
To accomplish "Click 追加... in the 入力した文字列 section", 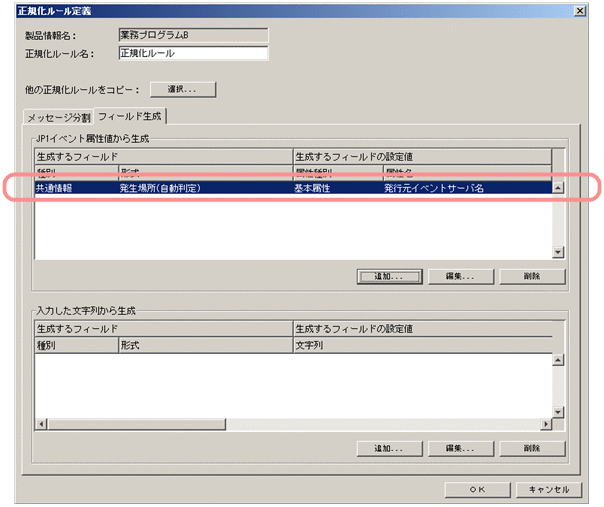I will [x=389, y=448].
